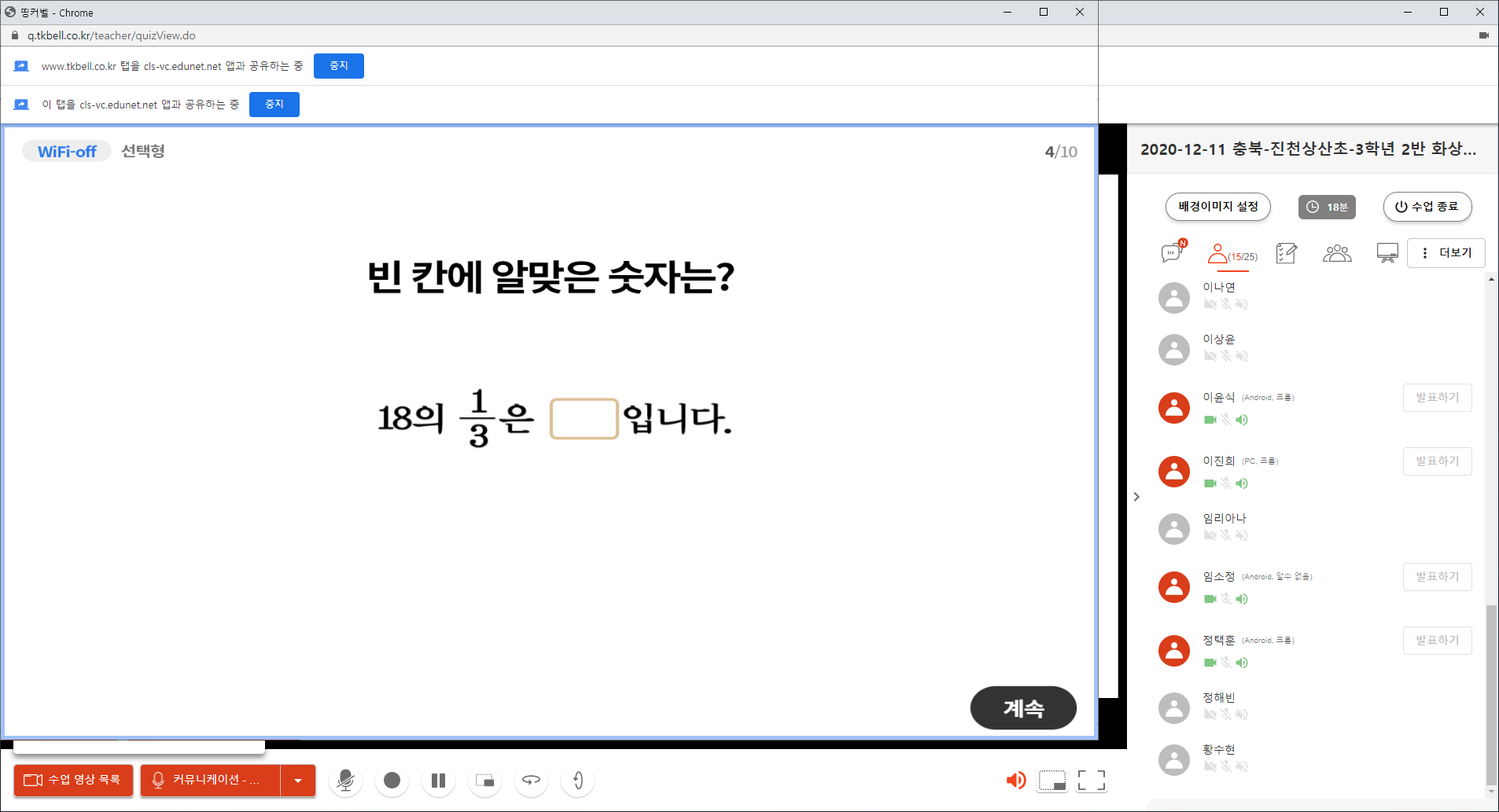1499x812 pixels.
Task: Enter fullscreen with the corner brackets icon
Action: tap(1091, 780)
